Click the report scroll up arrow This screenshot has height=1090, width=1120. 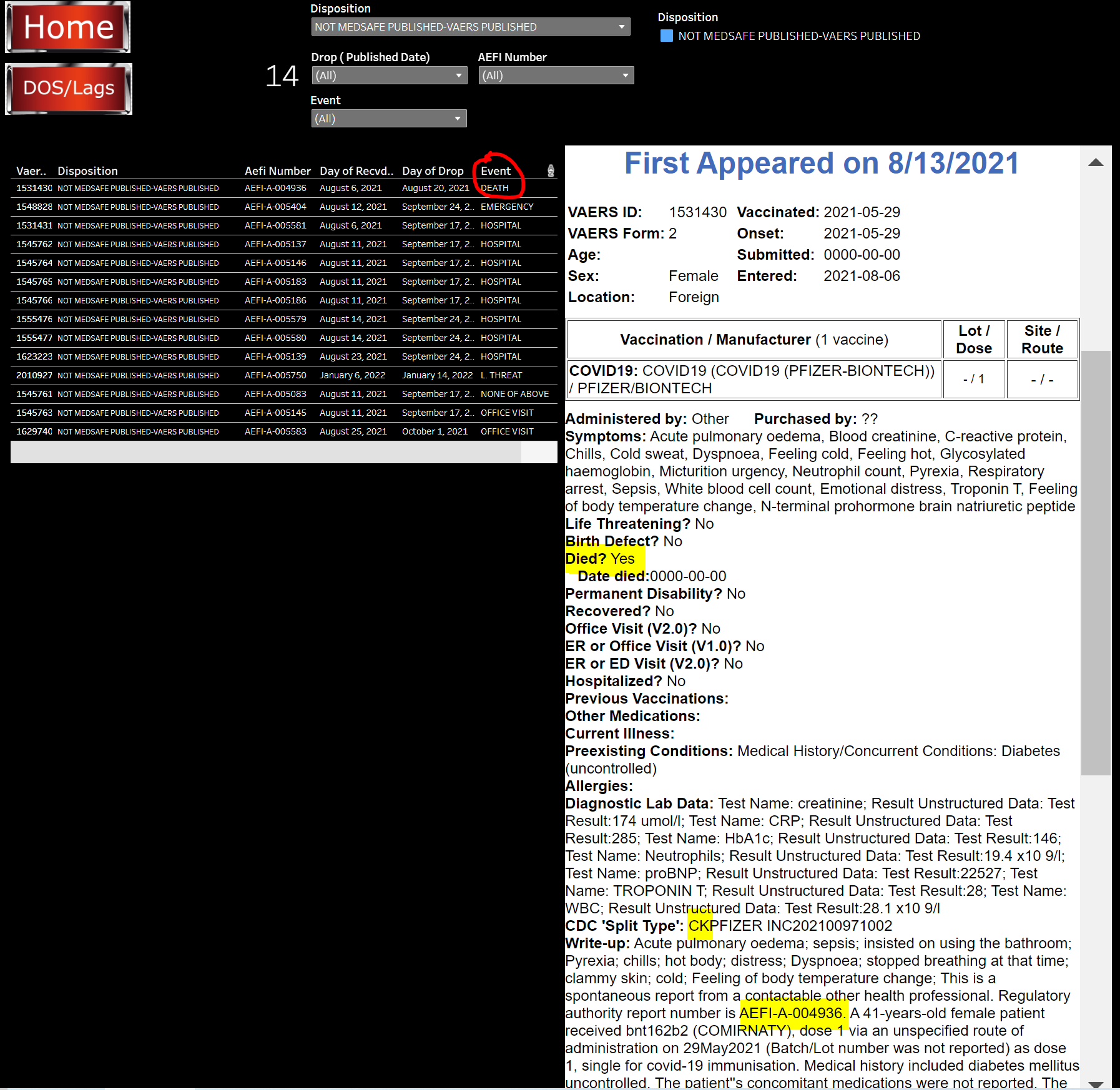[x=1096, y=163]
